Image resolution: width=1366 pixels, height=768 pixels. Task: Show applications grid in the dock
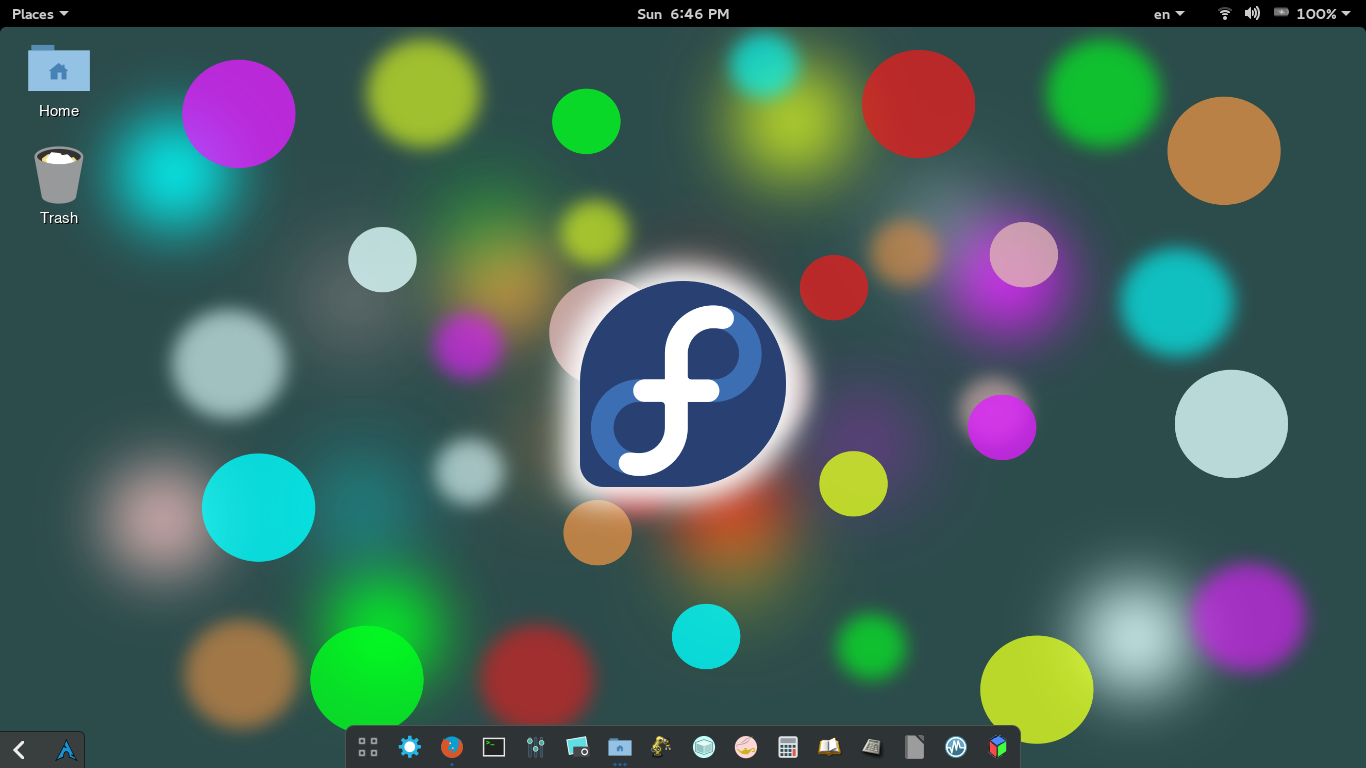point(368,747)
